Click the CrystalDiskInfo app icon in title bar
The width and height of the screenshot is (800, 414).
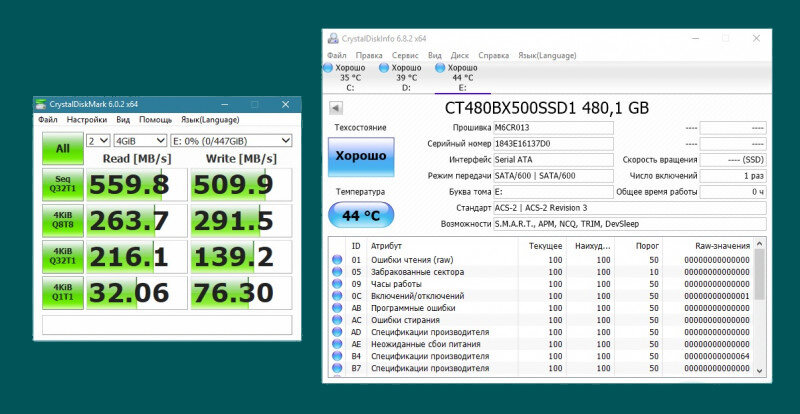tap(333, 38)
